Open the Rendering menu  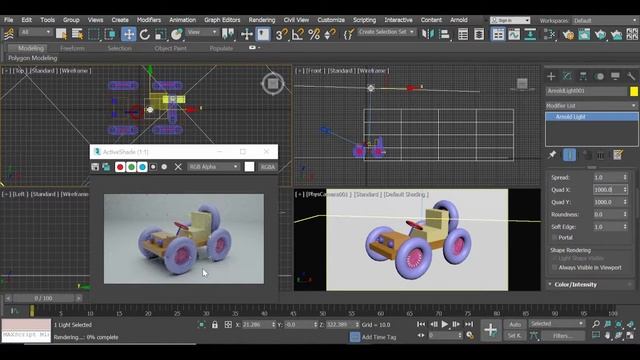tap(262, 20)
